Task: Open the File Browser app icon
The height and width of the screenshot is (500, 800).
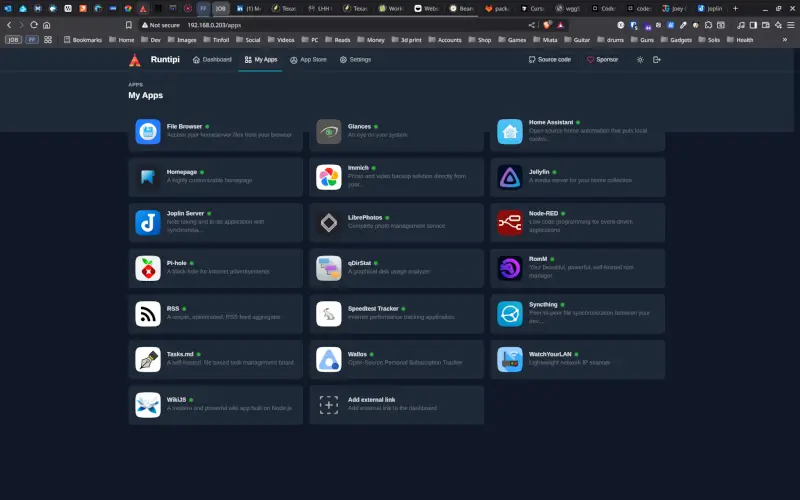Action: coord(148,132)
